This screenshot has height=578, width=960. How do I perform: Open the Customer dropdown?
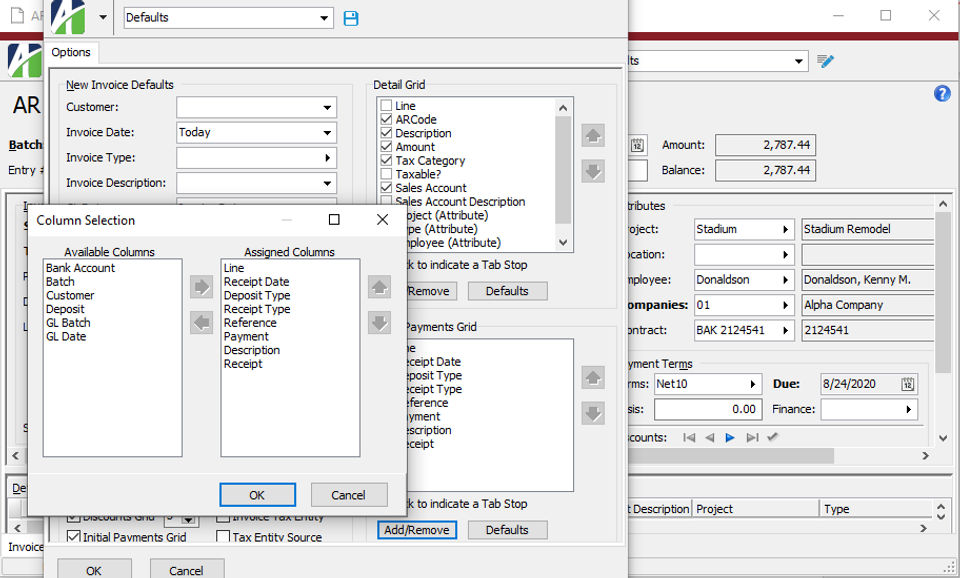328,108
